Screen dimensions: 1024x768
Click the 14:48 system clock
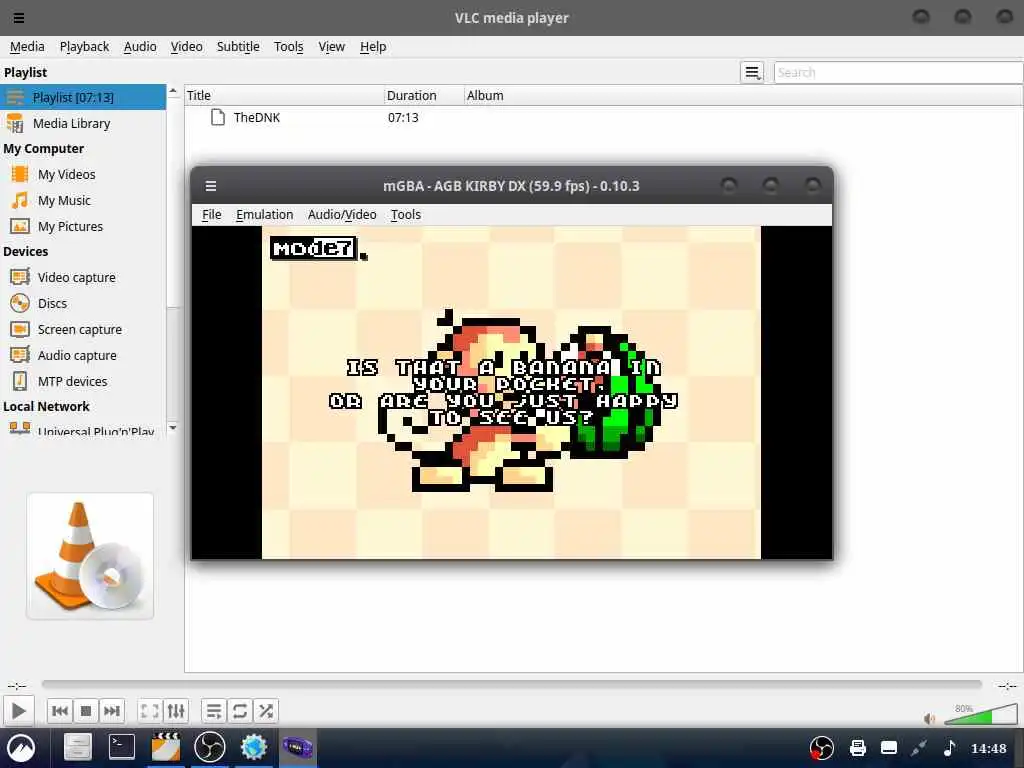989,748
